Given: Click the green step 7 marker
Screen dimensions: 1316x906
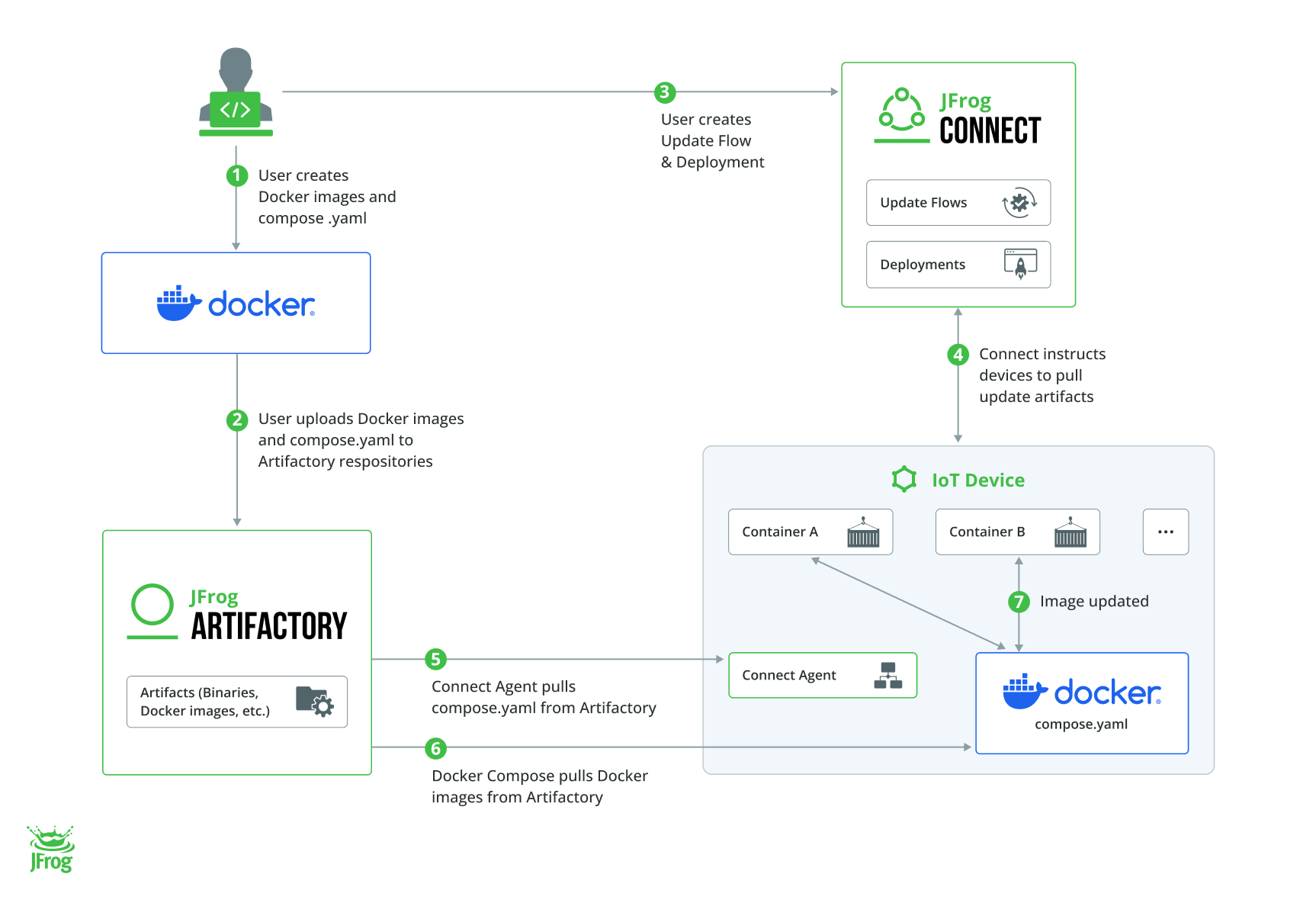Looking at the screenshot, I should point(1019,602).
